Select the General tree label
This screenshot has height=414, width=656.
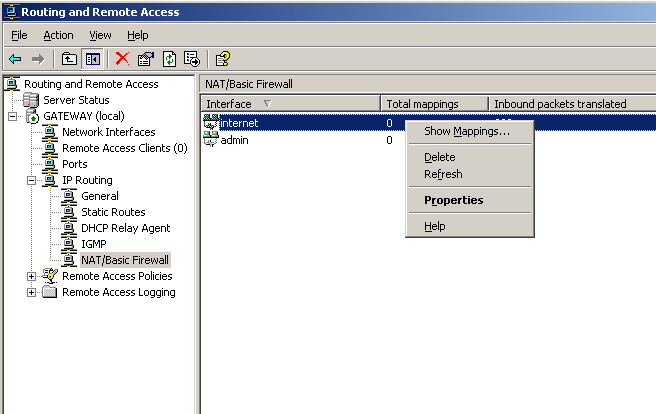point(100,196)
